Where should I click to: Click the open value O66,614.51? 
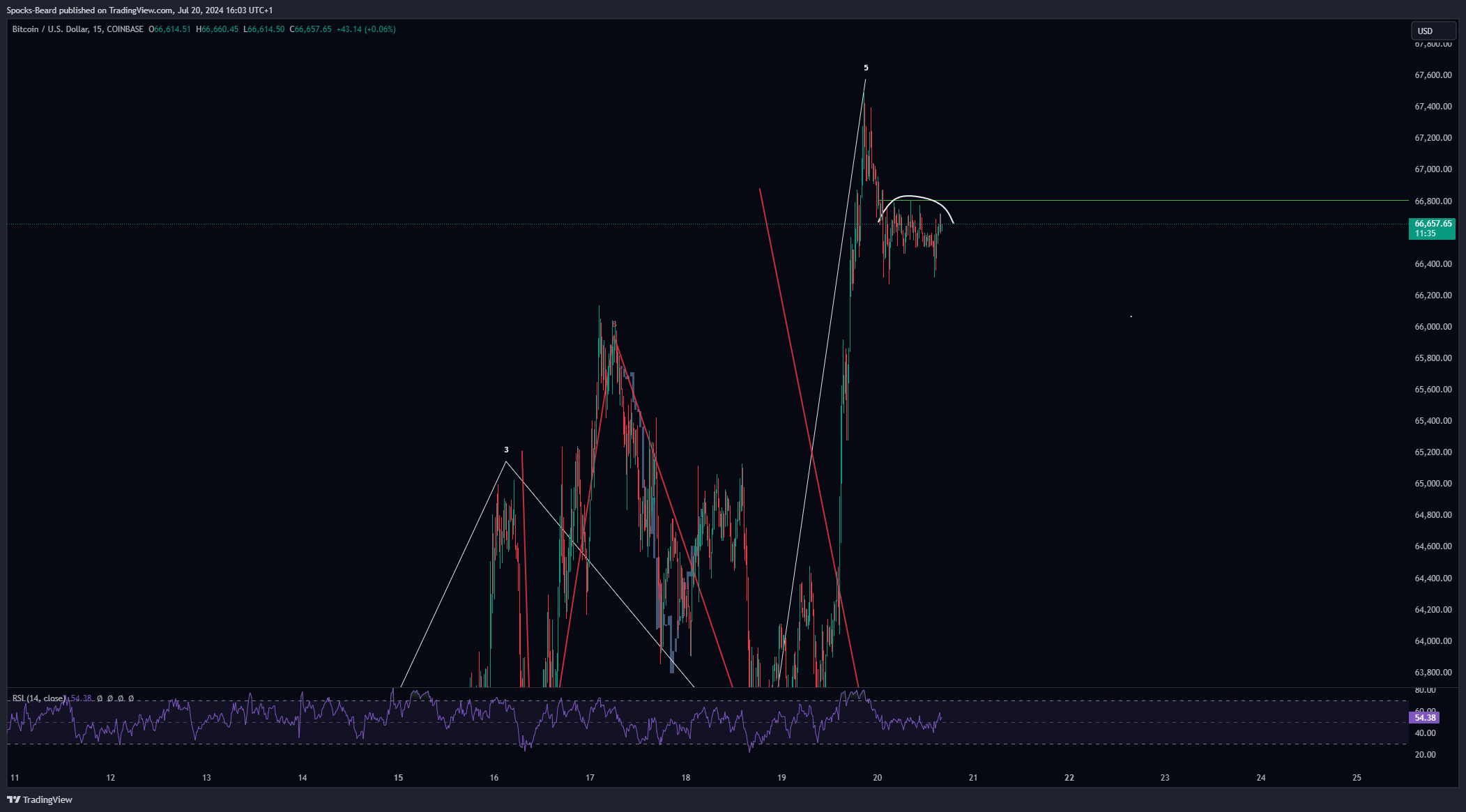point(169,29)
